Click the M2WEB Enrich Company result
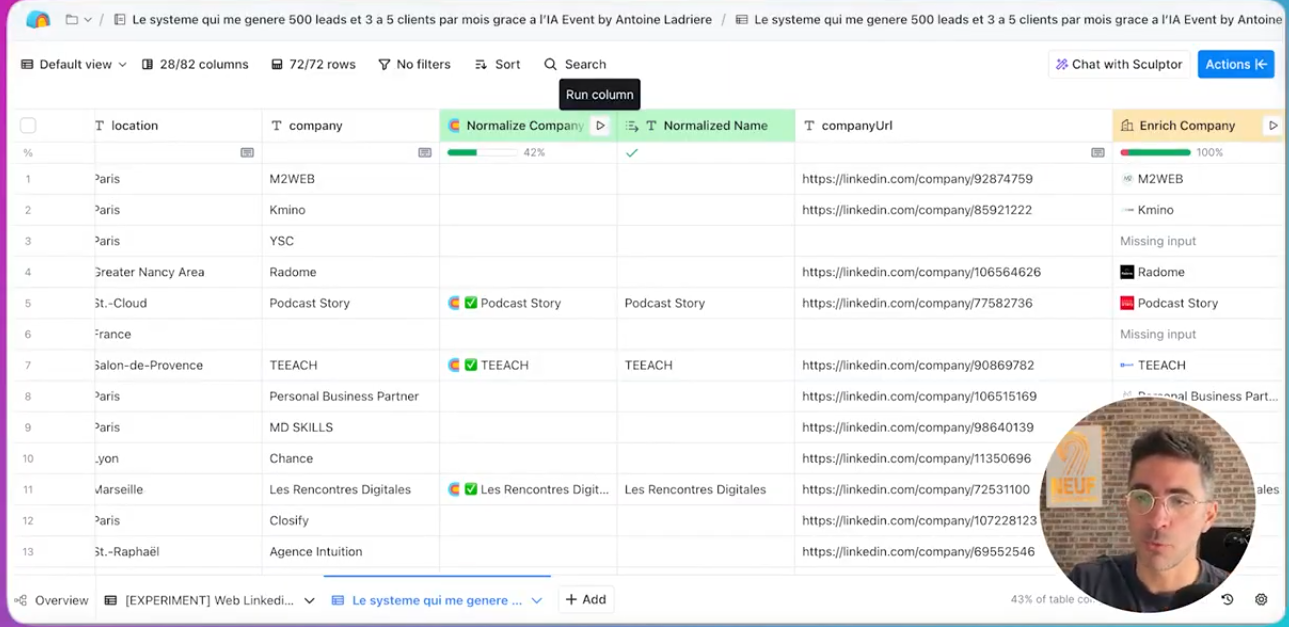The height and width of the screenshot is (627, 1289). click(x=1198, y=179)
